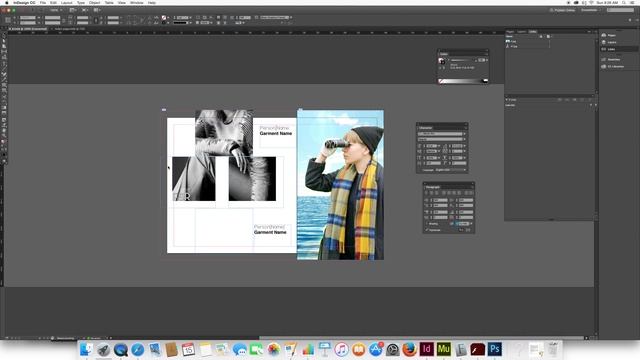This screenshot has height=360, width=640.
Task: Click Align Right in Paragraph panel
Action: tap(436, 193)
